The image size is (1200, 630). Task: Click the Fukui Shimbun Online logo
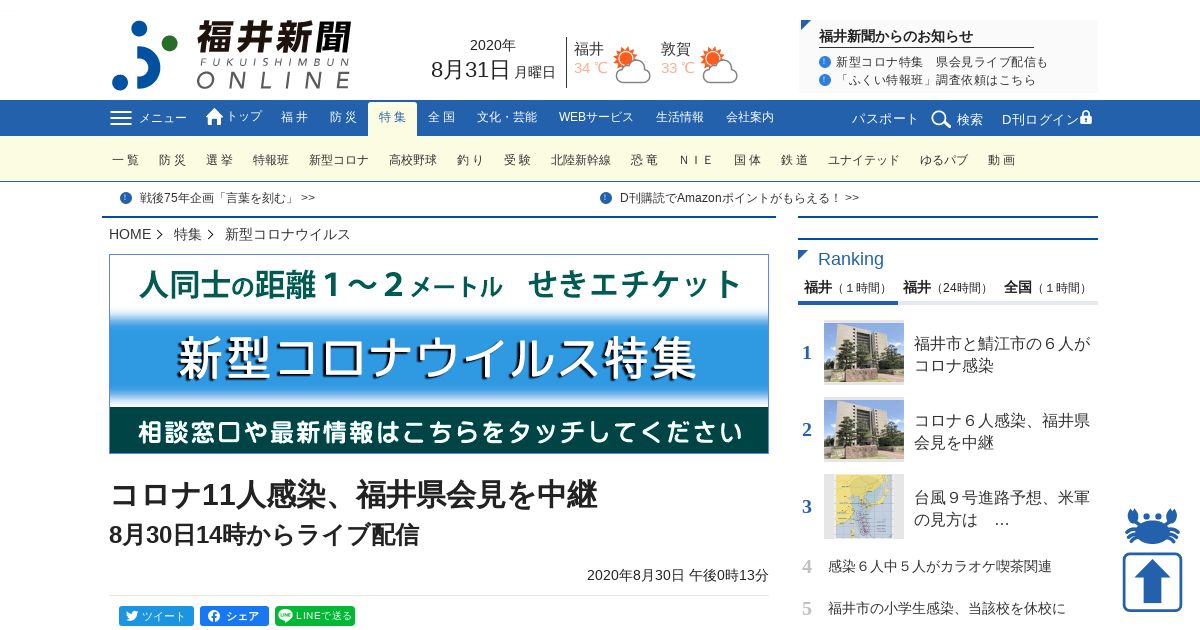pyautogui.click(x=231, y=55)
